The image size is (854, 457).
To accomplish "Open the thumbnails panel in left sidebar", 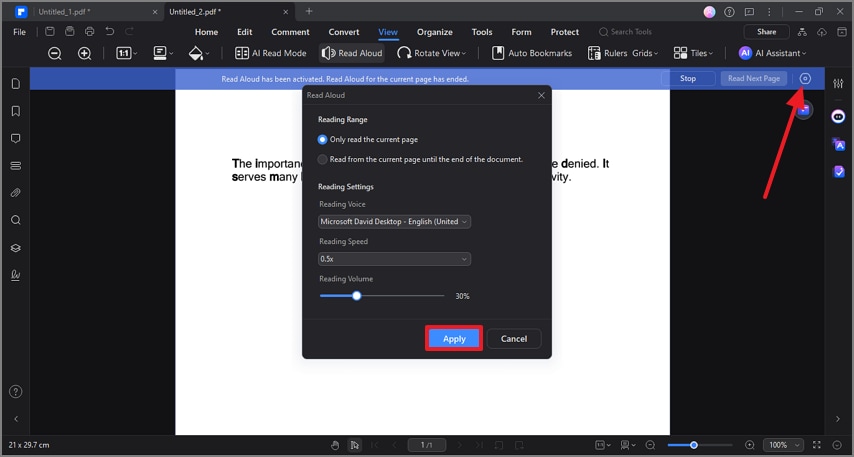I will coord(16,83).
